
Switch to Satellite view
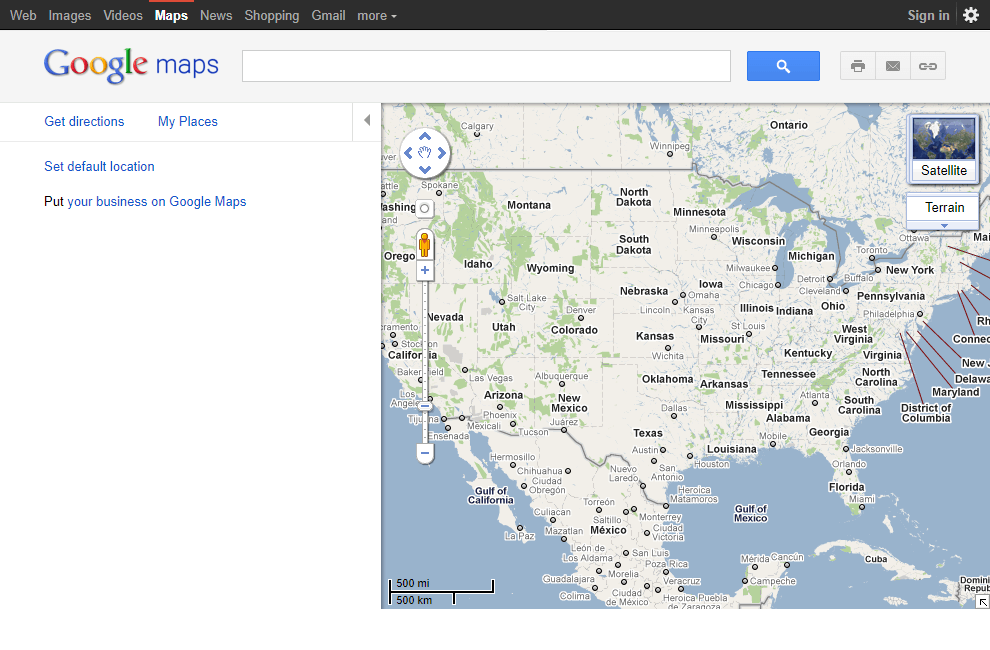943,149
